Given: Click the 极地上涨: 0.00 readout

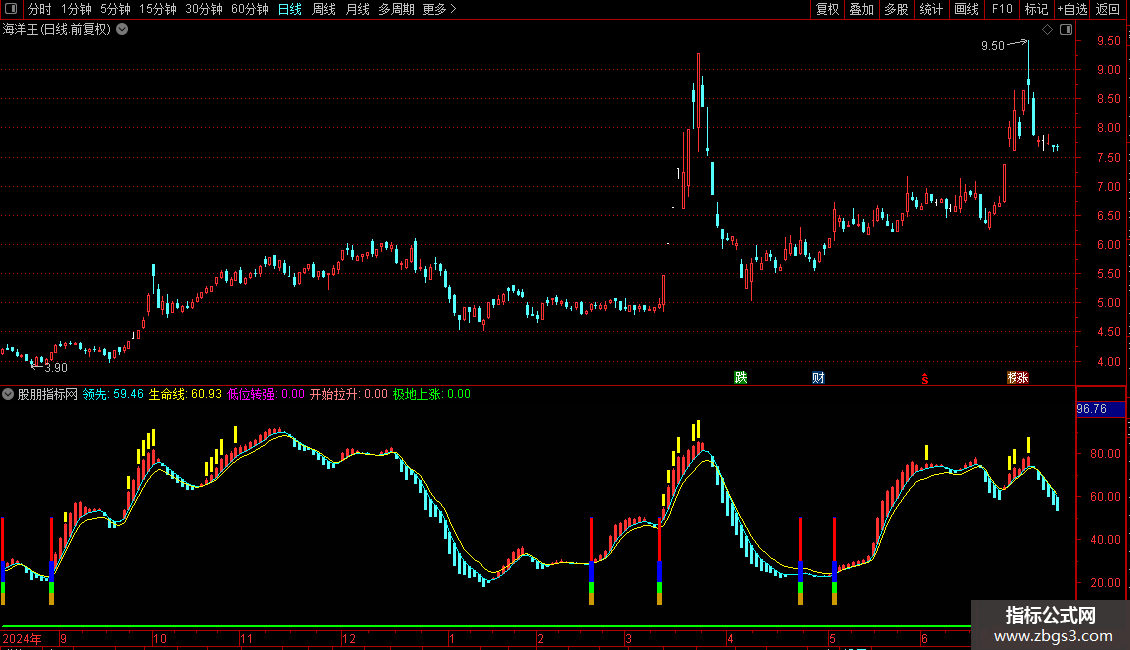Looking at the screenshot, I should tap(432, 394).
